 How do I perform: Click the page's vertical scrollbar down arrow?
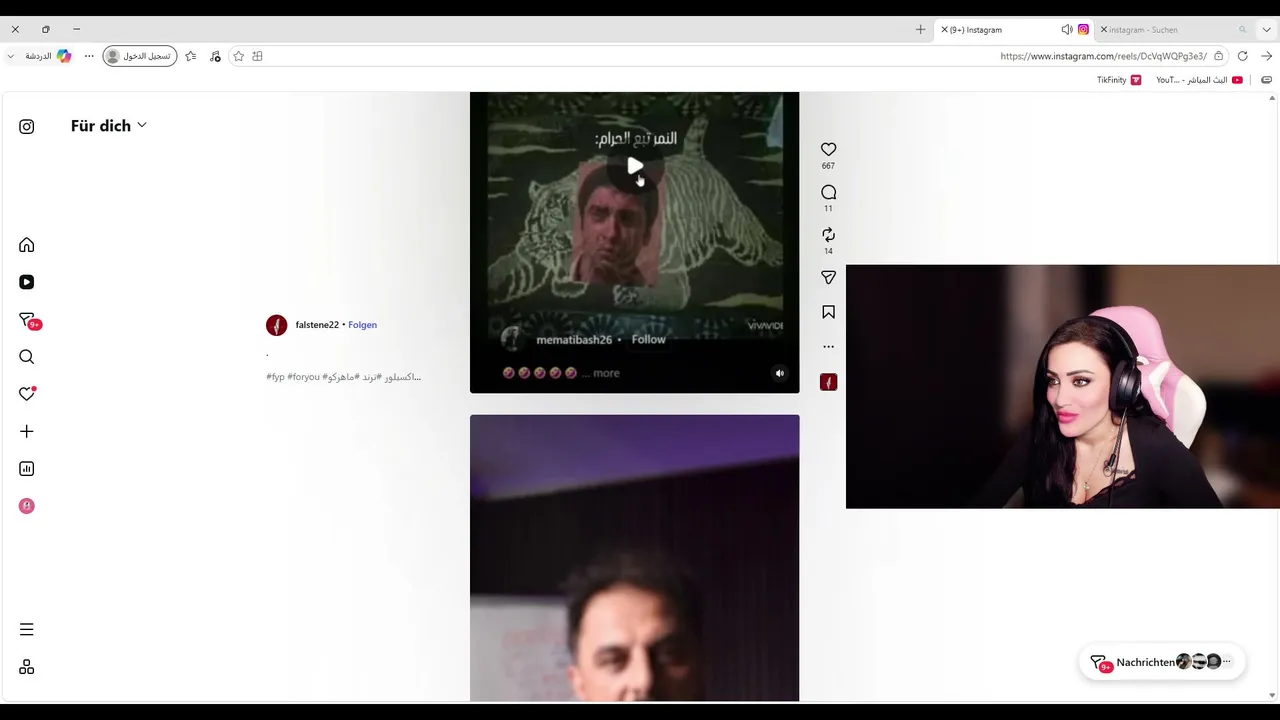pos(1273,695)
